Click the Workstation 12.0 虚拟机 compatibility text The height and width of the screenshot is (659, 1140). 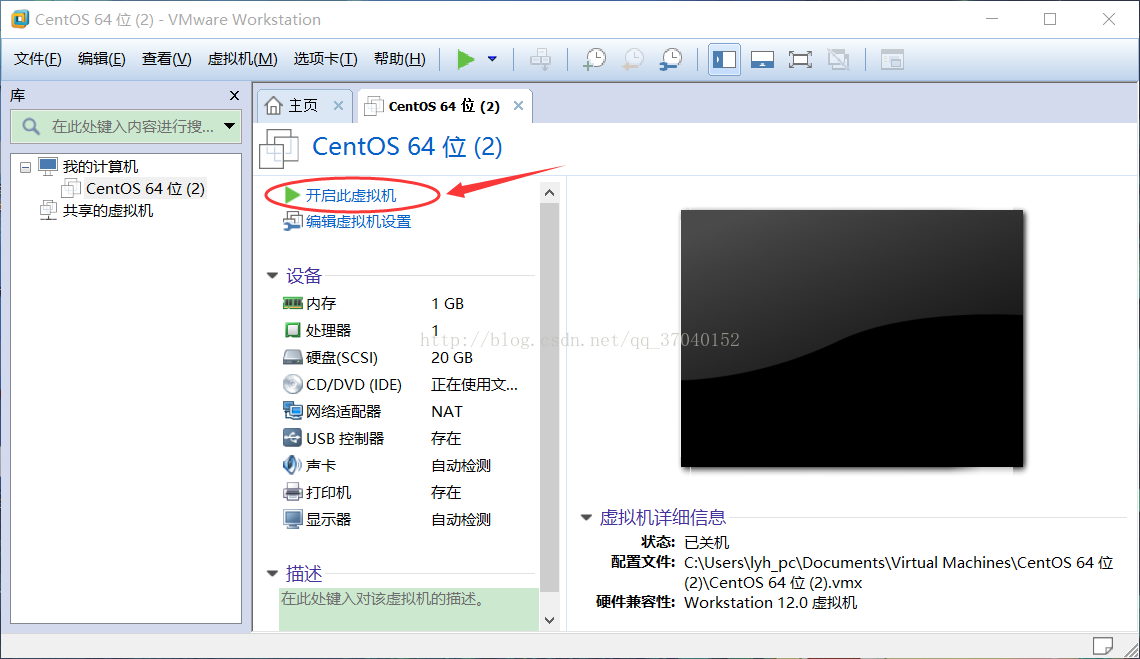(x=771, y=602)
